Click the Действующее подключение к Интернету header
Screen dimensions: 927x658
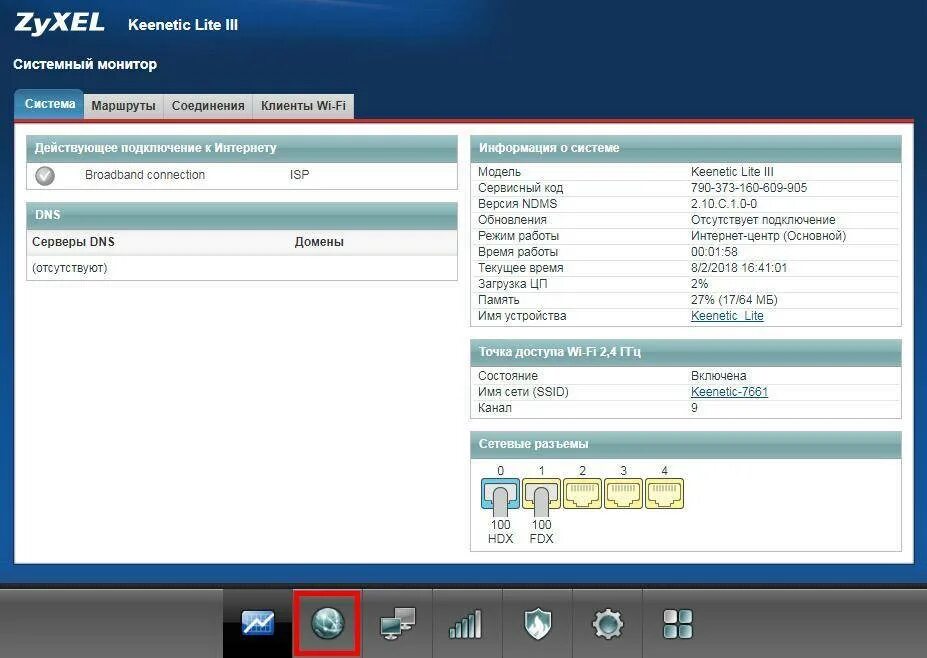pyautogui.click(x=242, y=148)
